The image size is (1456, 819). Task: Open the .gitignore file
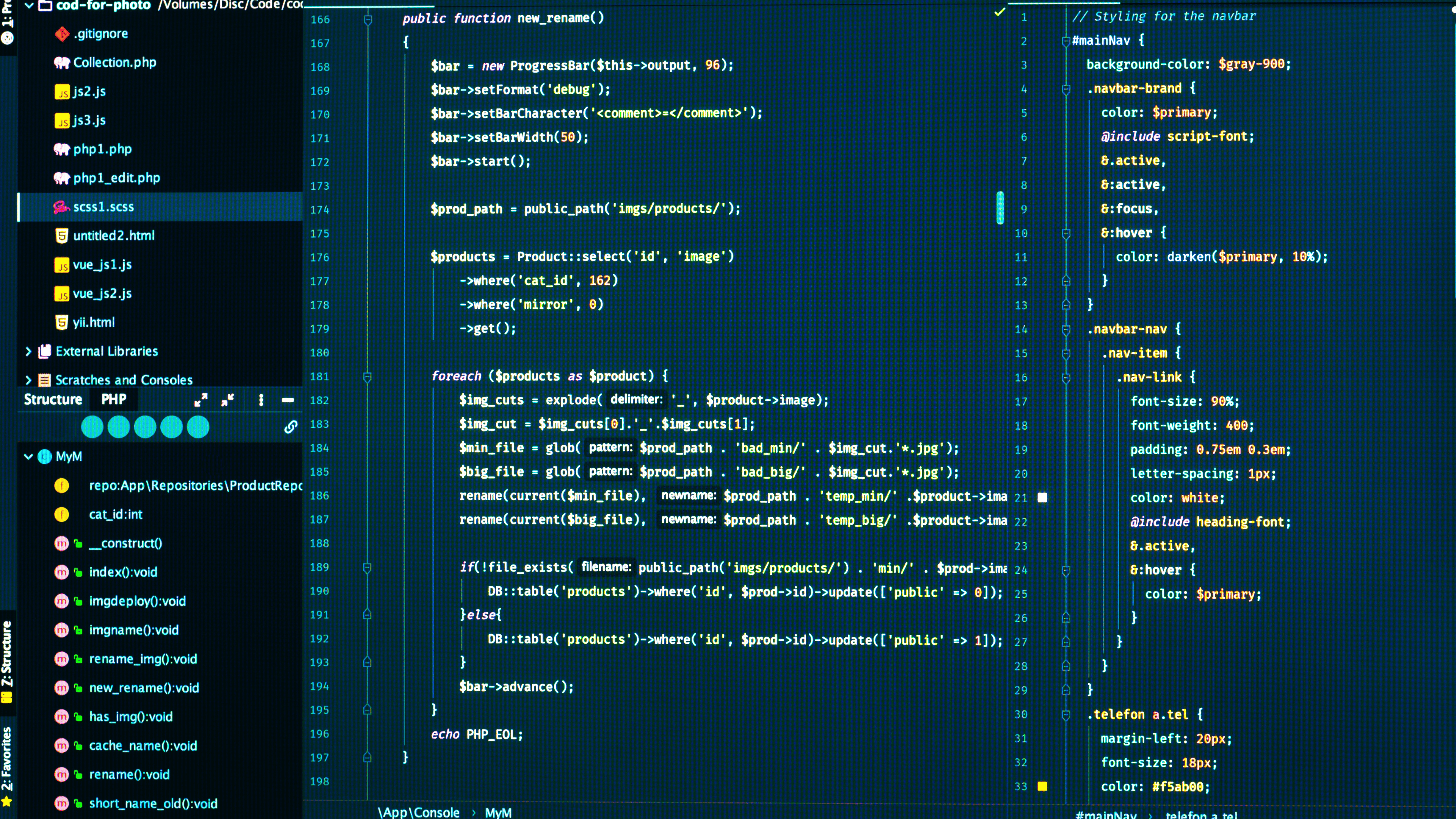pyautogui.click(x=100, y=33)
